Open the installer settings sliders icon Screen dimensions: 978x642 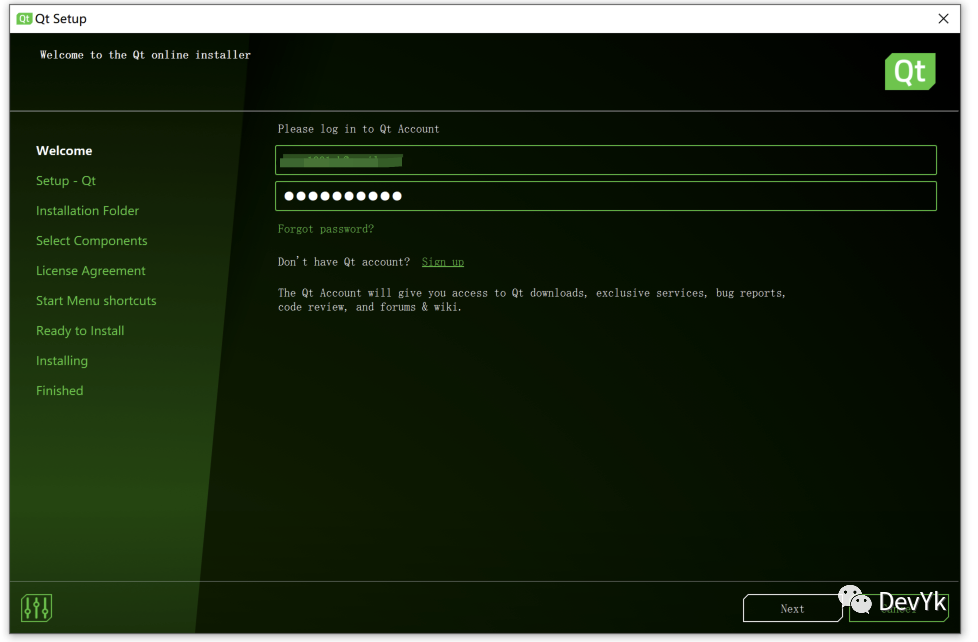coord(36,607)
